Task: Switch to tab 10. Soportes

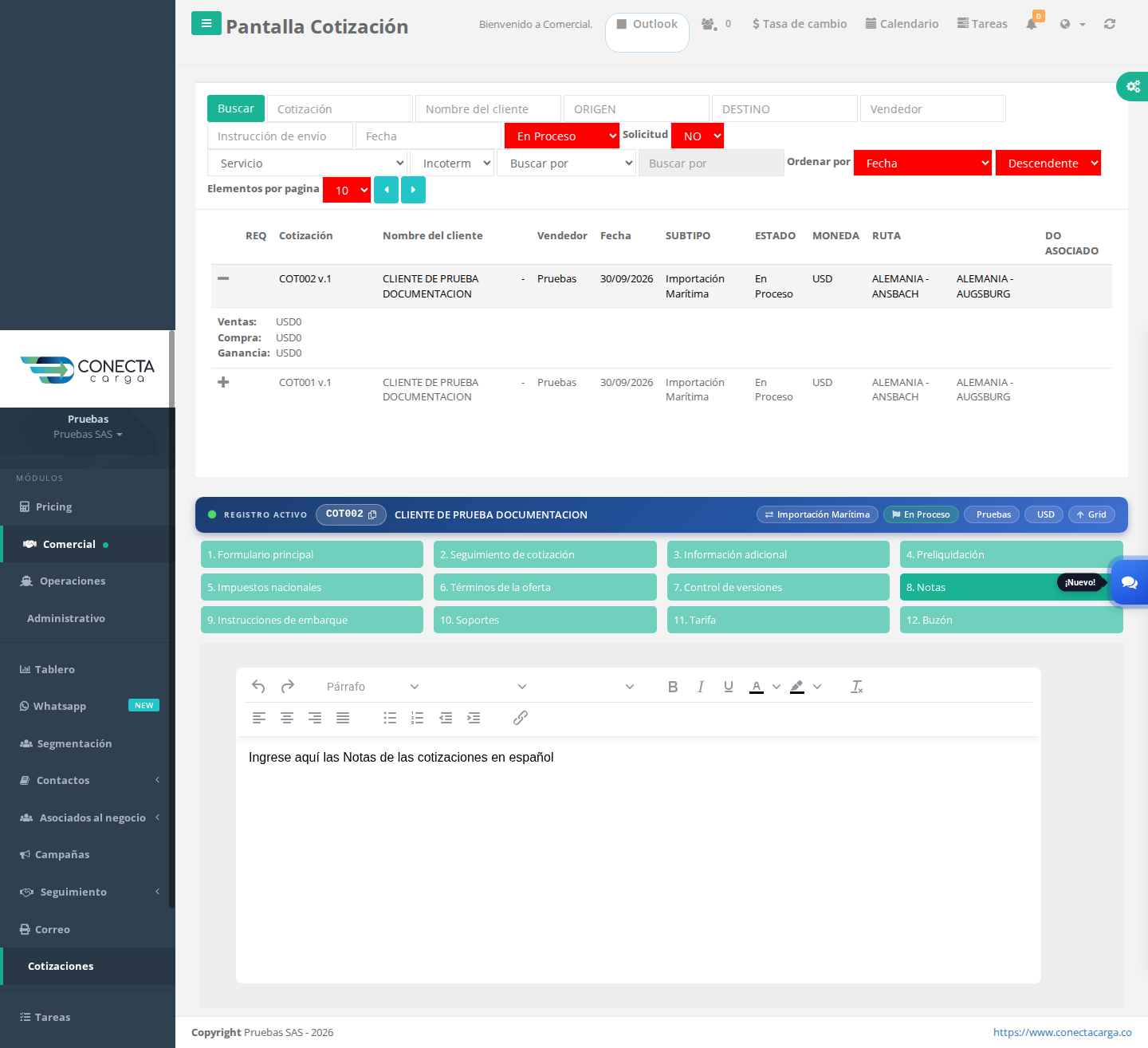Action: (545, 620)
